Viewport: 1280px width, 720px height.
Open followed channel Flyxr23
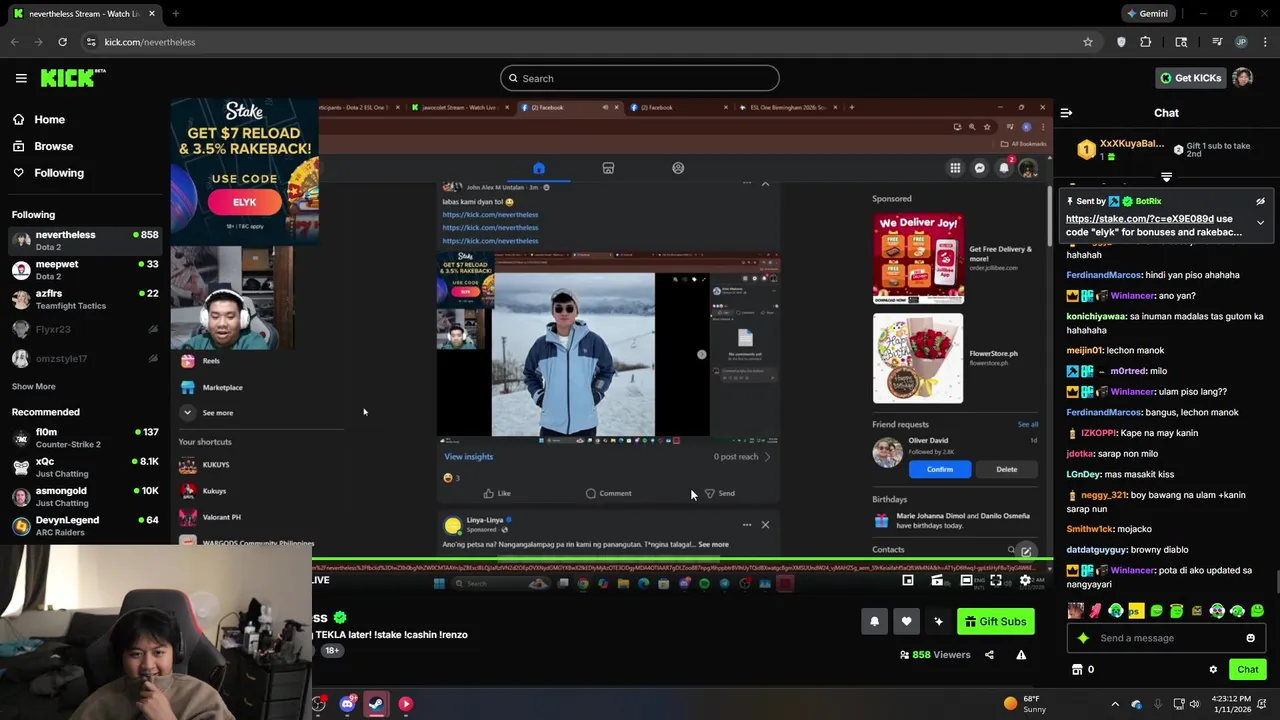point(85,329)
